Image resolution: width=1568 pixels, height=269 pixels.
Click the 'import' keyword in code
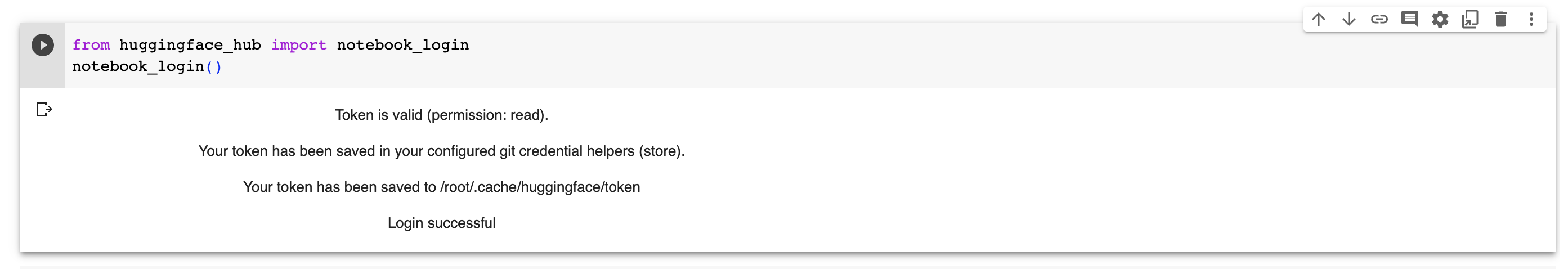[x=299, y=45]
